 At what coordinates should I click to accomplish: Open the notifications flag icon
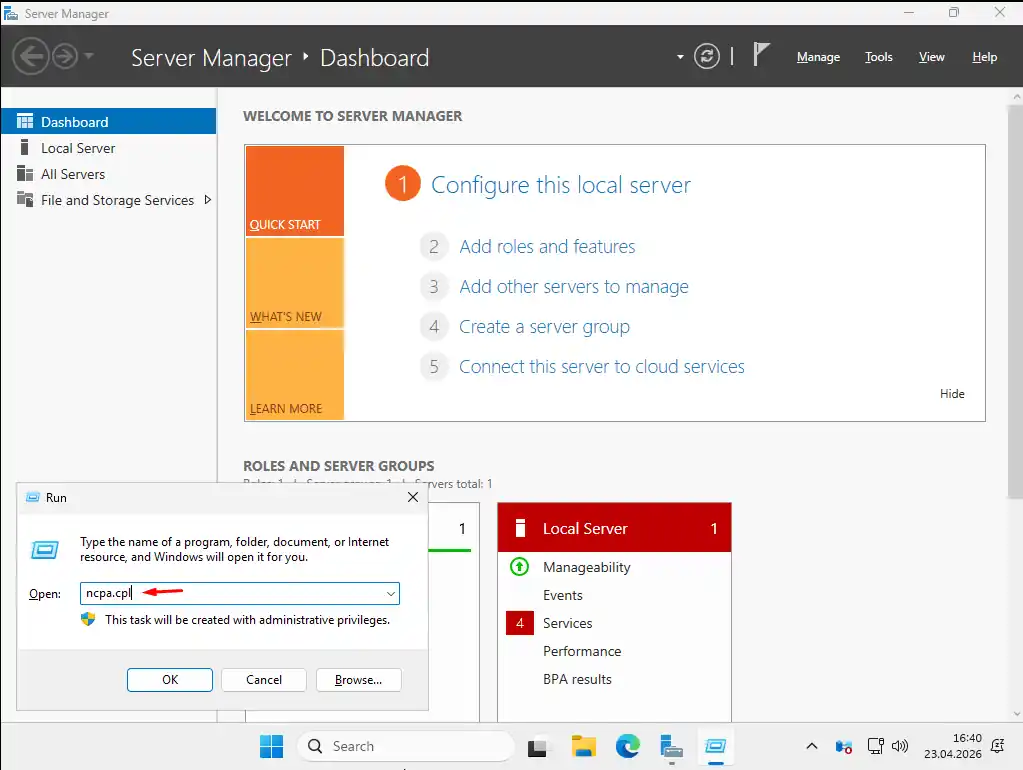coord(761,54)
